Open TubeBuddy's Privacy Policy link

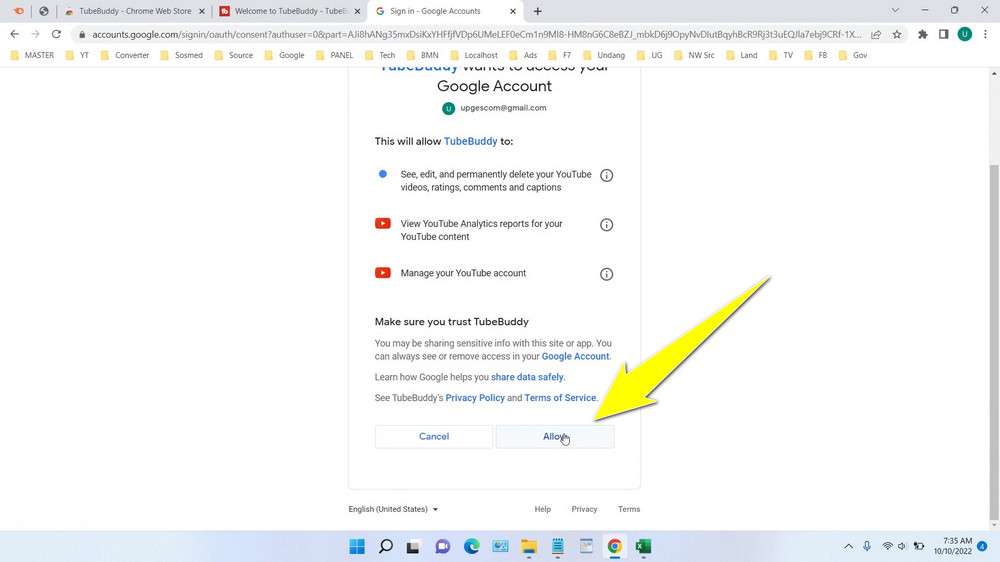(475, 398)
